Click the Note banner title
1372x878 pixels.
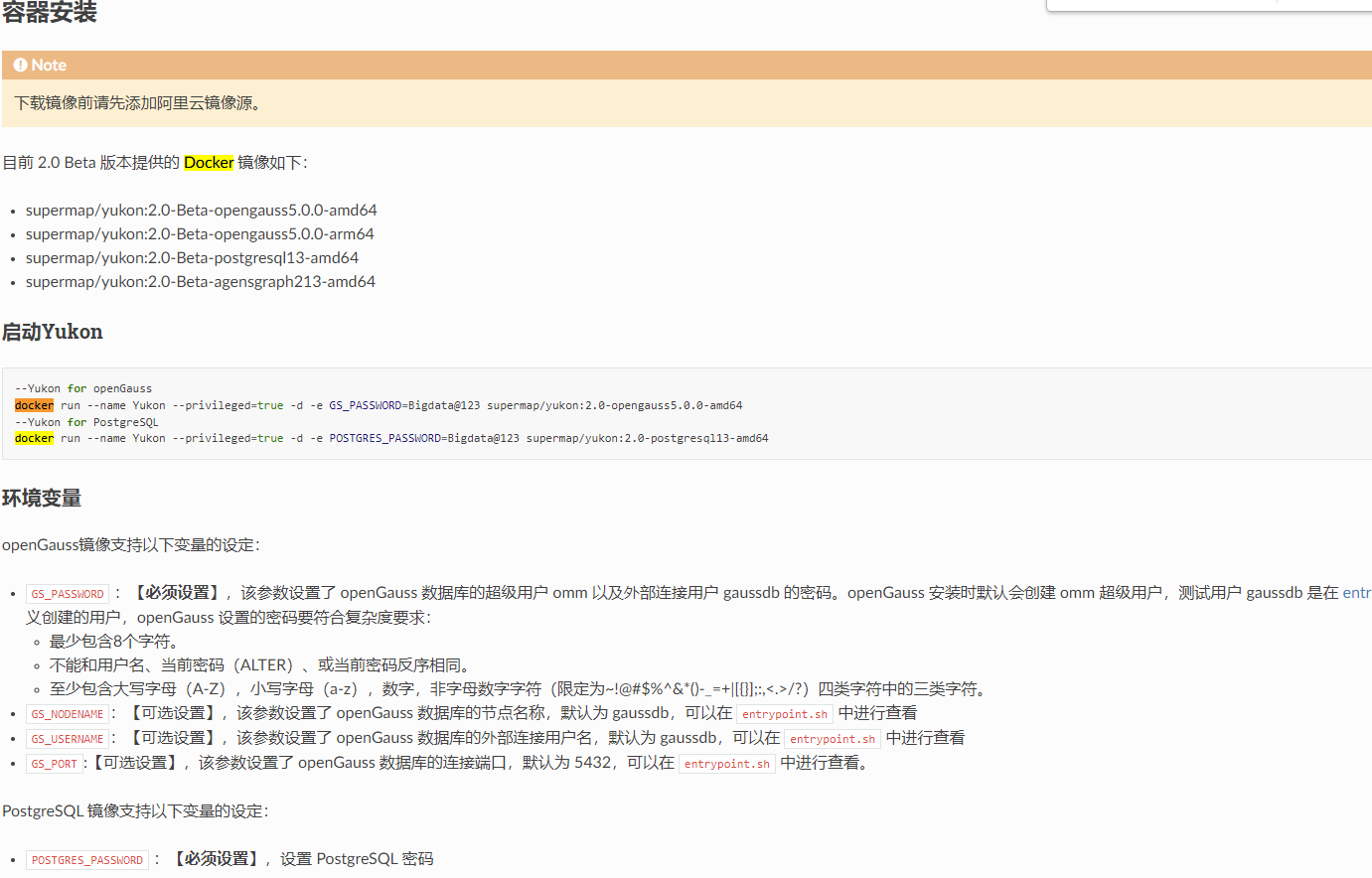tap(49, 66)
